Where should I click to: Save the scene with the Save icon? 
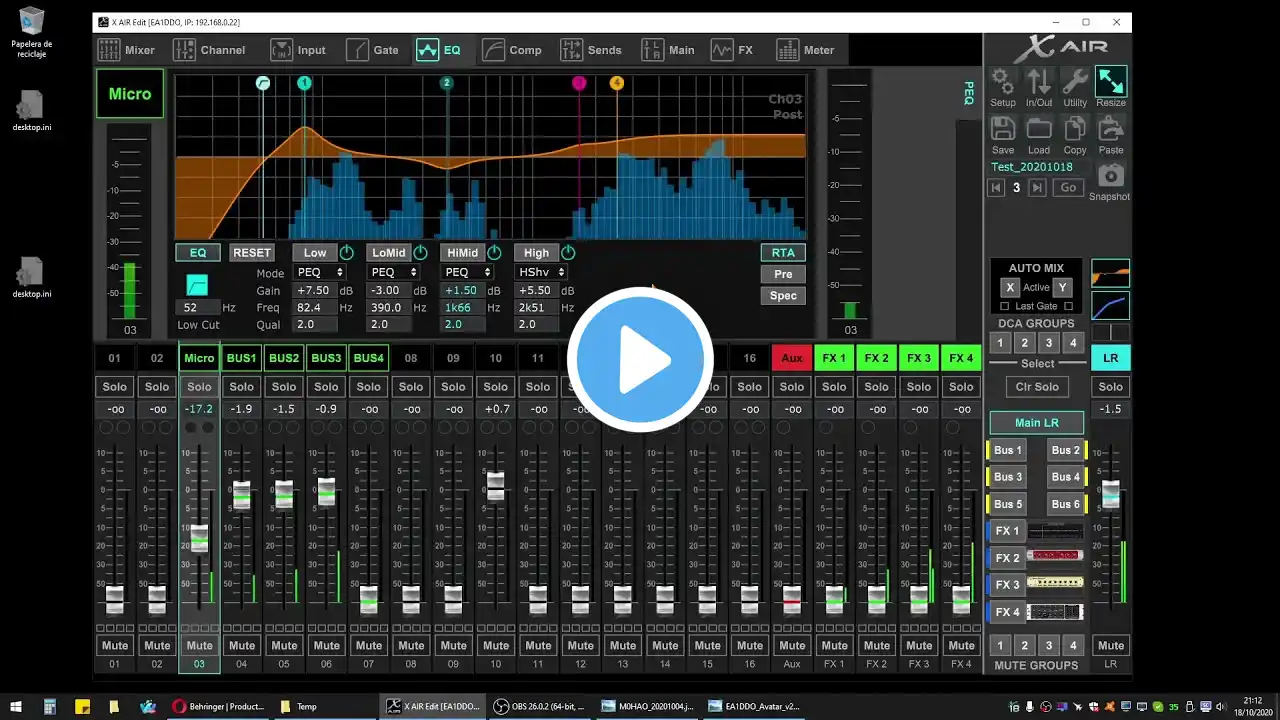pyautogui.click(x=1003, y=129)
